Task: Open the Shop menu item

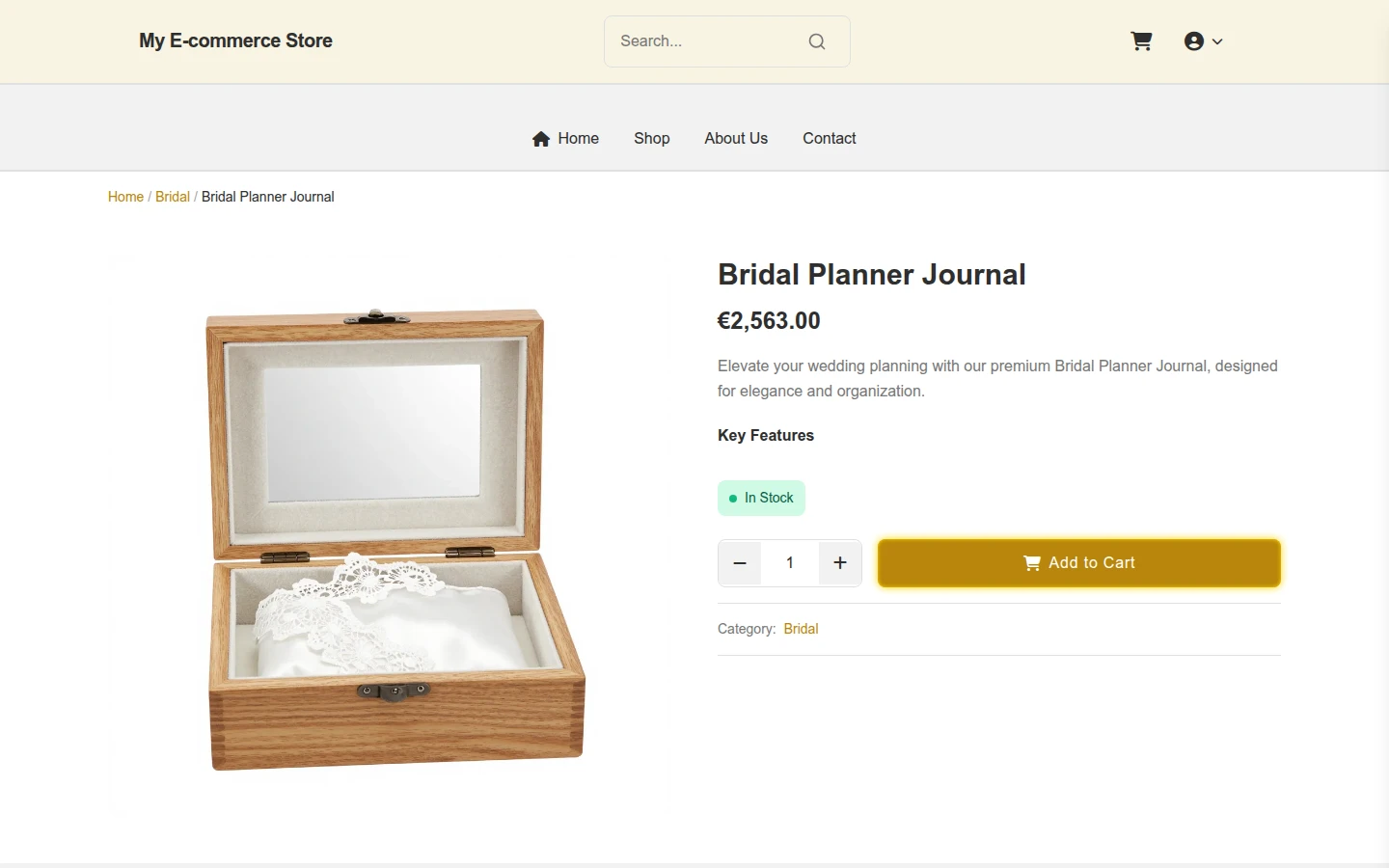Action: click(x=652, y=139)
